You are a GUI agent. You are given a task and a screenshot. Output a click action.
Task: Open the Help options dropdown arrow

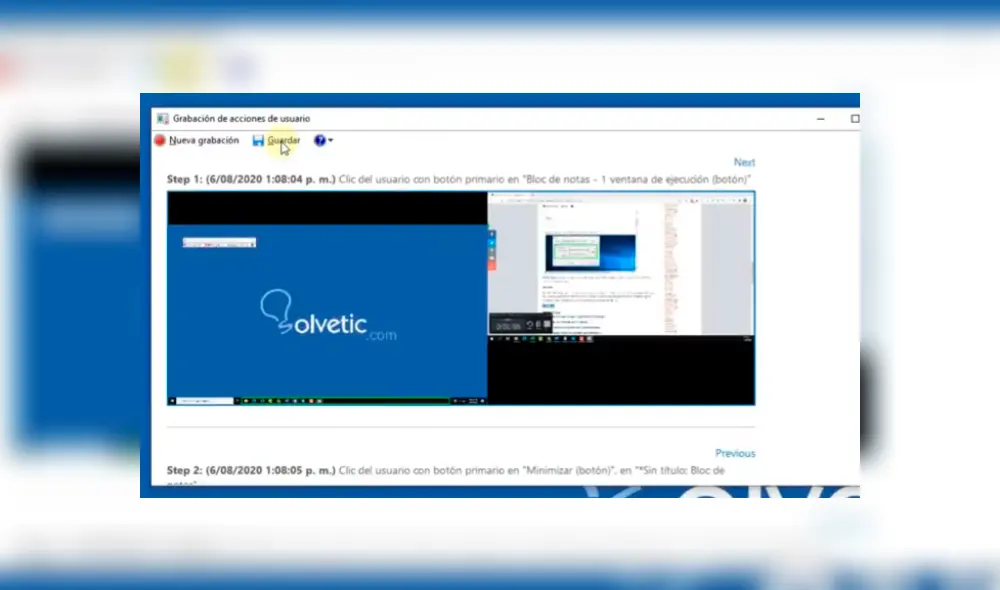click(x=329, y=139)
